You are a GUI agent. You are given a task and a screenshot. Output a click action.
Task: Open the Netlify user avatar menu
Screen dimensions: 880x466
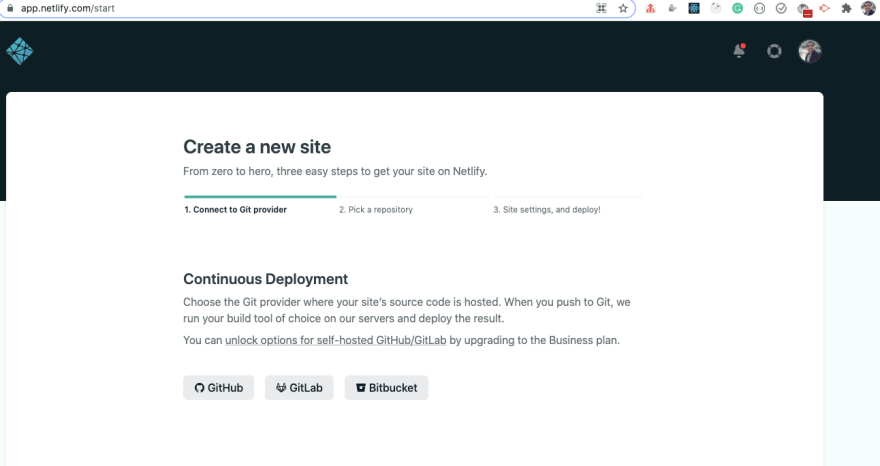point(810,51)
